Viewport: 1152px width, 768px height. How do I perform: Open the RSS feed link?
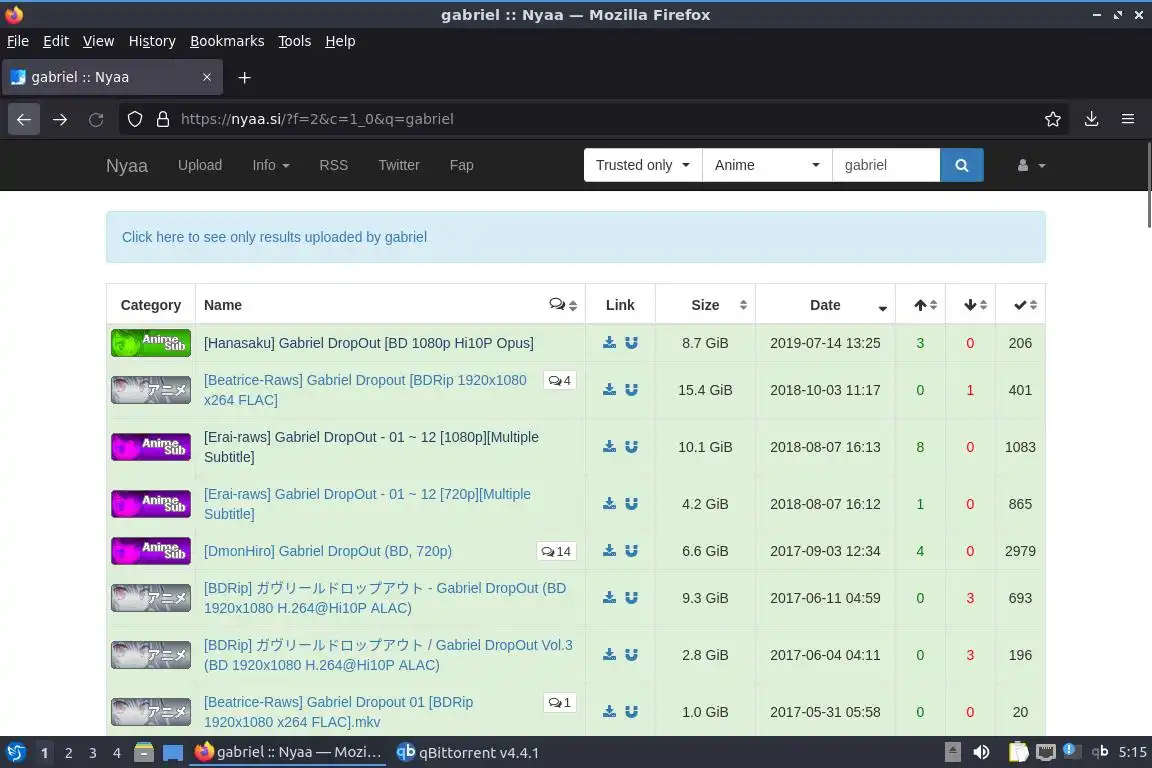pyautogui.click(x=334, y=165)
